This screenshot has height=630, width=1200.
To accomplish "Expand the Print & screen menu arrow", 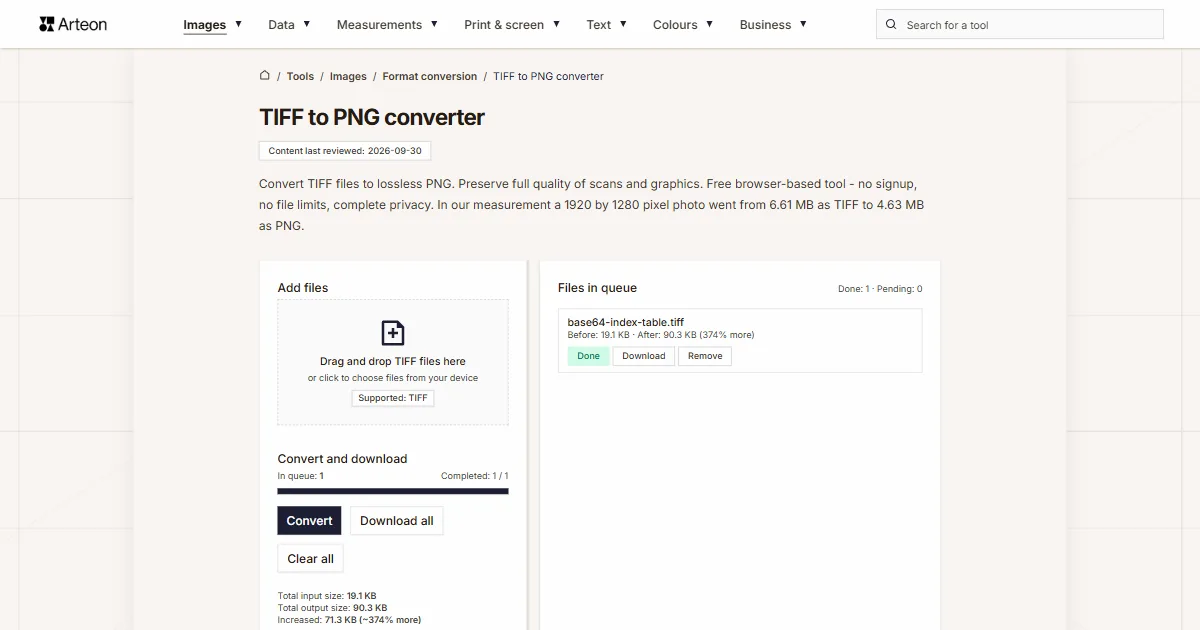I will [556, 24].
